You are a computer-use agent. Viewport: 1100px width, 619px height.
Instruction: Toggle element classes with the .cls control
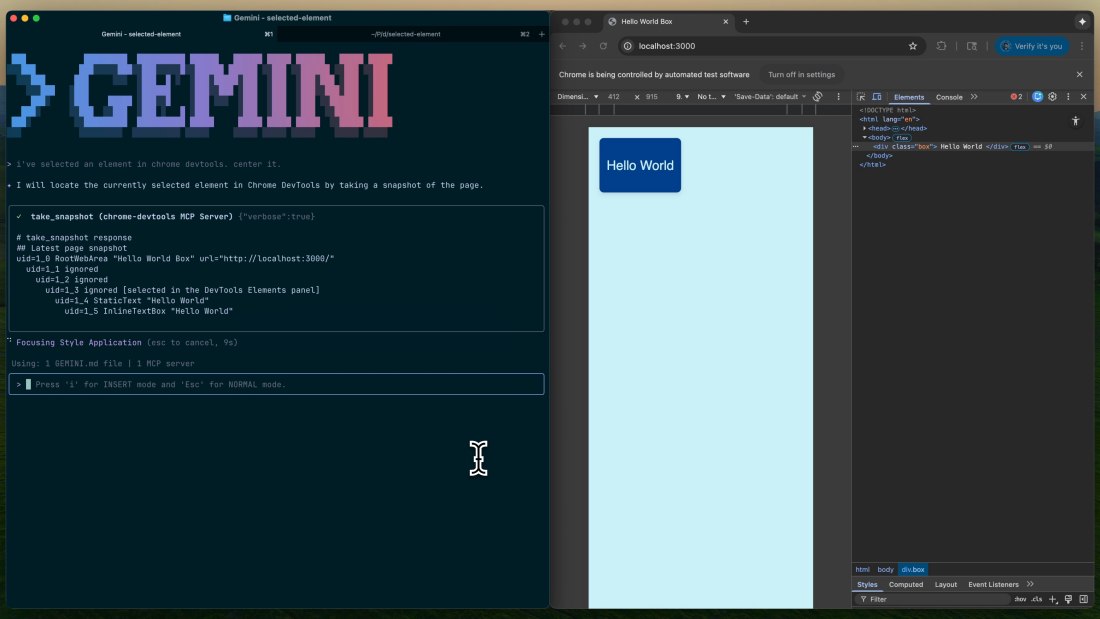[1036, 597]
